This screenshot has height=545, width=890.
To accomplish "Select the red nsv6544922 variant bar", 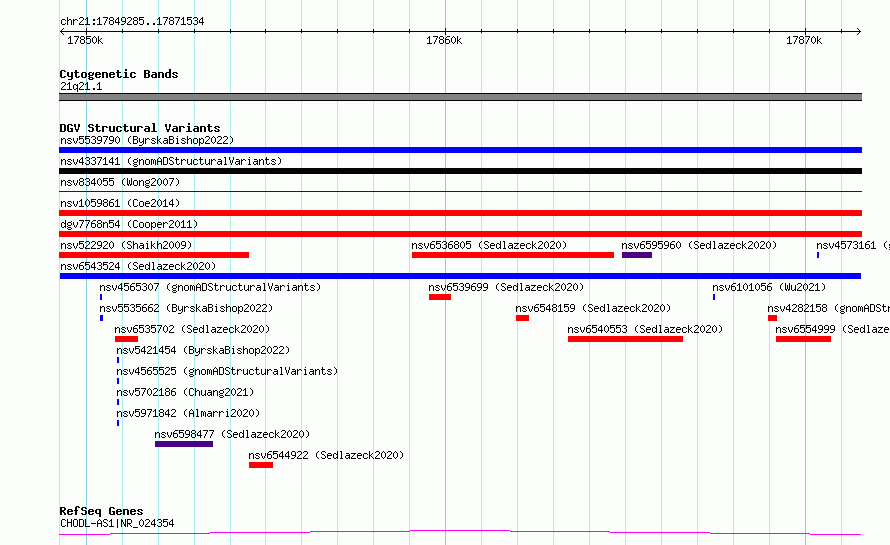I will tap(261, 465).
